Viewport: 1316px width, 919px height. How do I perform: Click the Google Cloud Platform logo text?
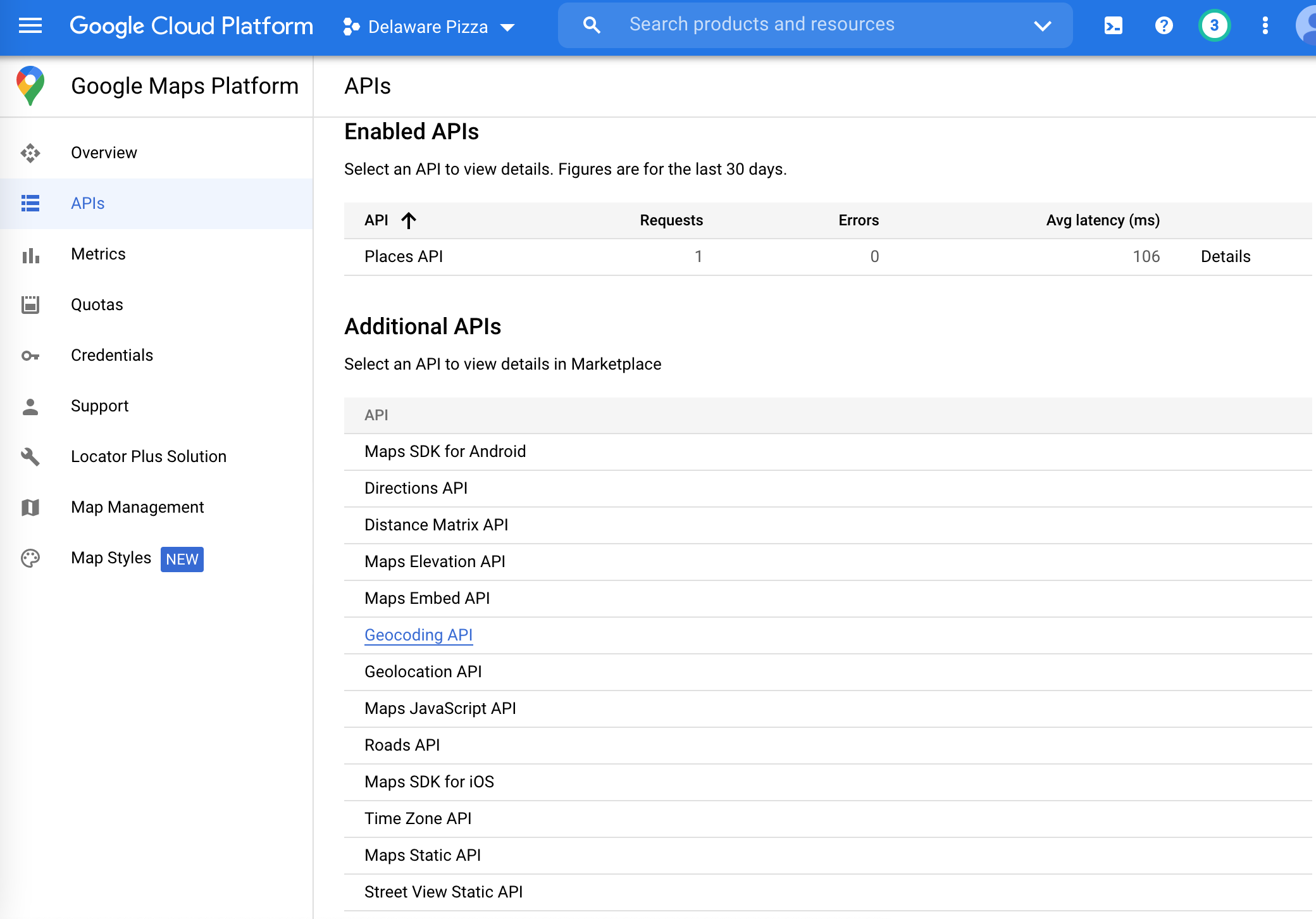(191, 26)
